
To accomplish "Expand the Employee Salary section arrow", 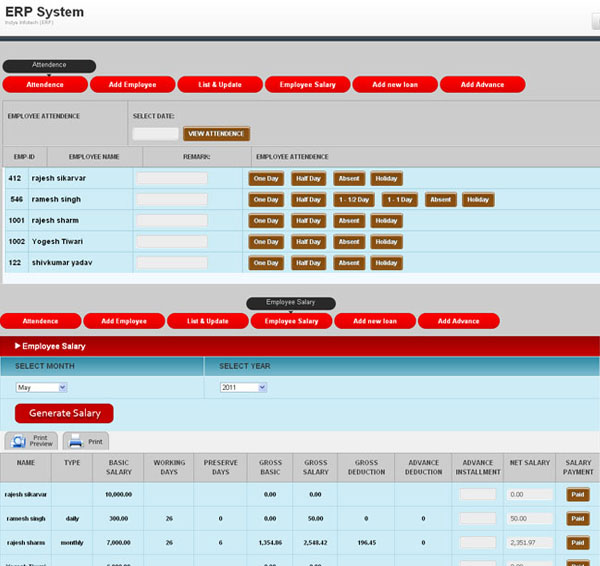I will pyautogui.click(x=17, y=346).
